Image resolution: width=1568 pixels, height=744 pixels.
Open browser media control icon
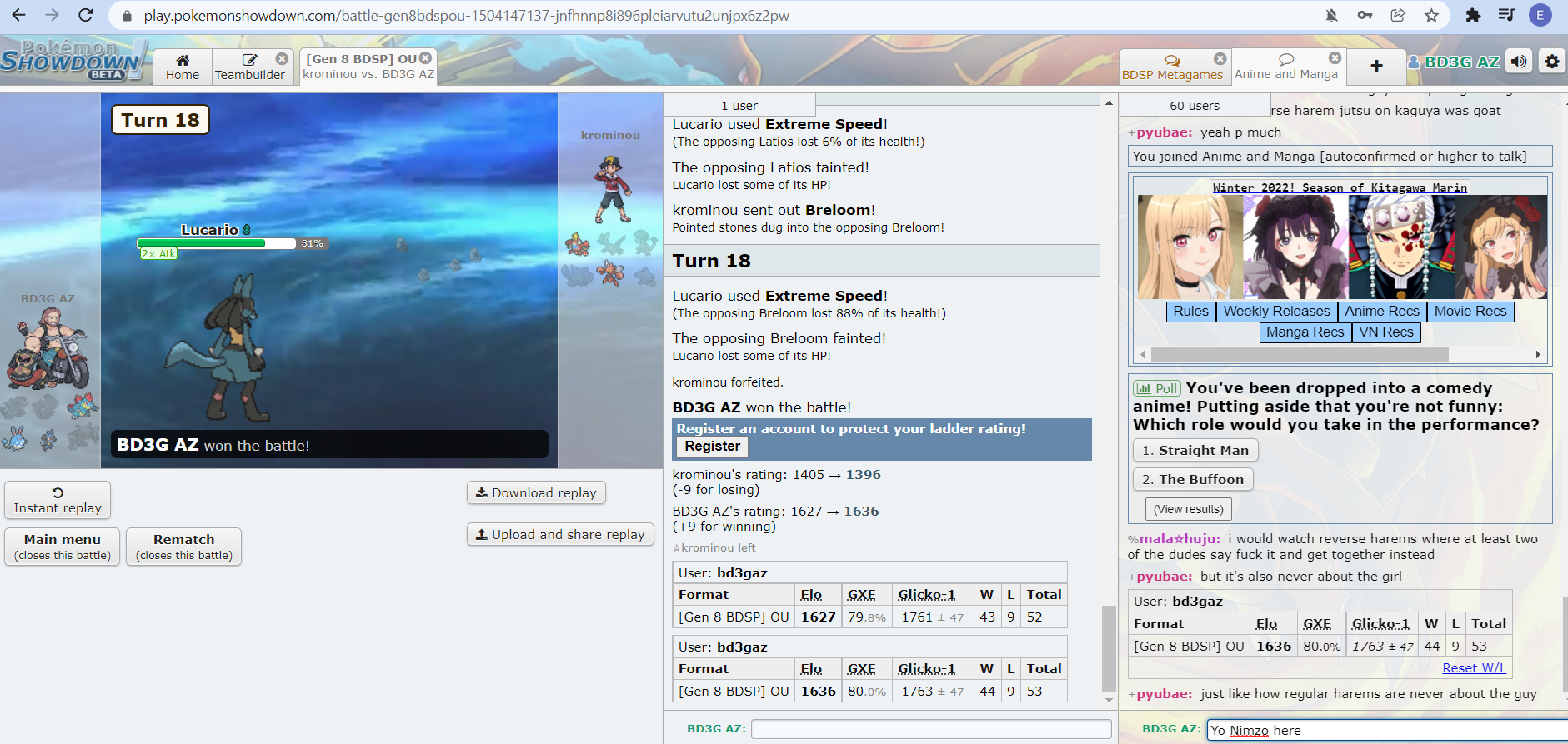click(x=1506, y=15)
